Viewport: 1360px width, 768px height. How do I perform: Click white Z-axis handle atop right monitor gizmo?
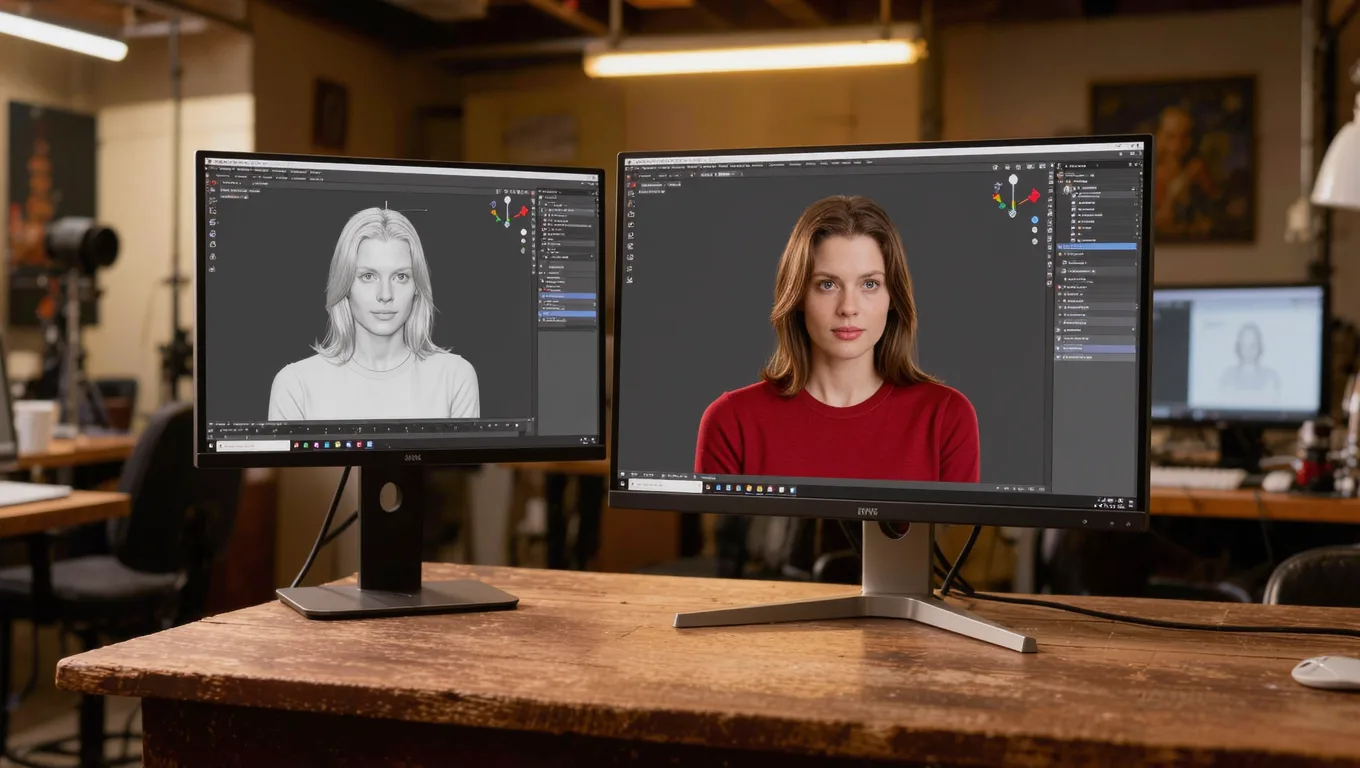coord(1013,180)
